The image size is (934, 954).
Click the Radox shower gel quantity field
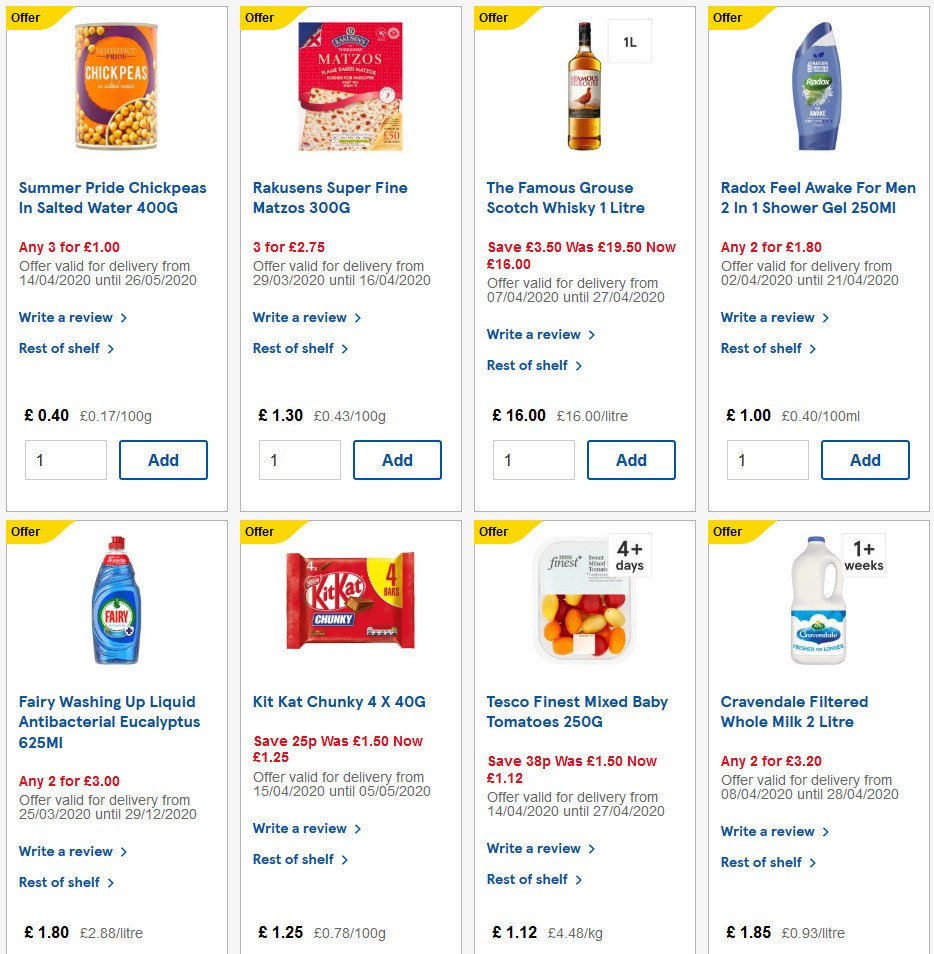(x=767, y=460)
